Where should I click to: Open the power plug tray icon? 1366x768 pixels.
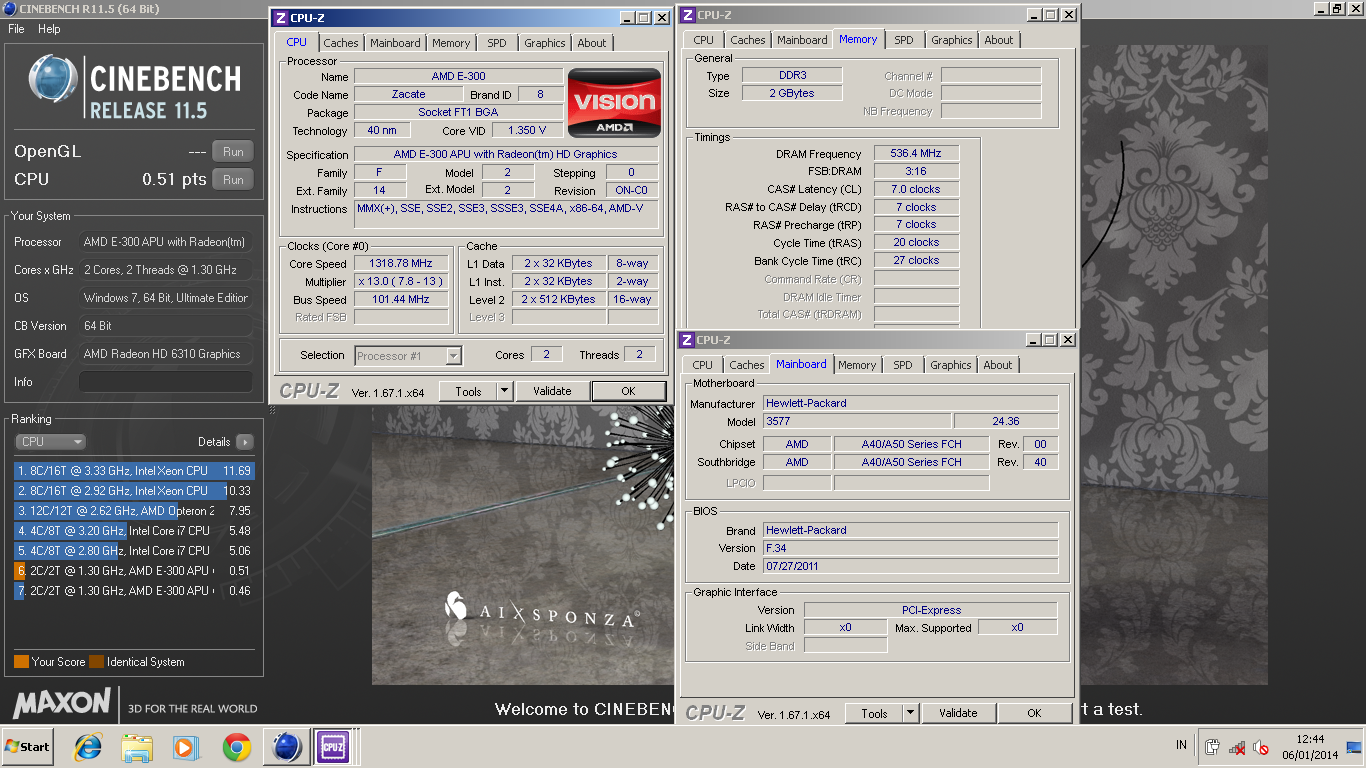pyautogui.click(x=1212, y=747)
